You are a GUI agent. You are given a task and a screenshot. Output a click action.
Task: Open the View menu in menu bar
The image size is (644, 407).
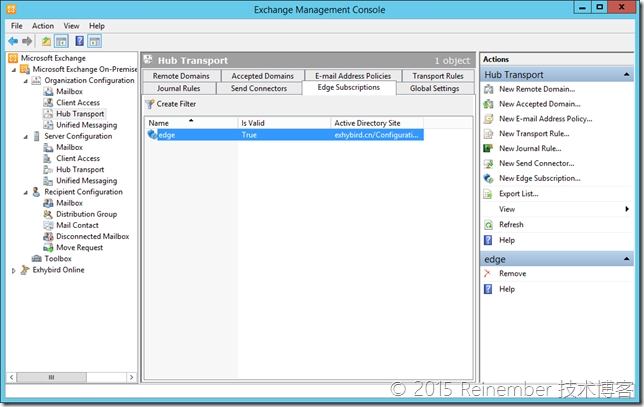point(71,26)
